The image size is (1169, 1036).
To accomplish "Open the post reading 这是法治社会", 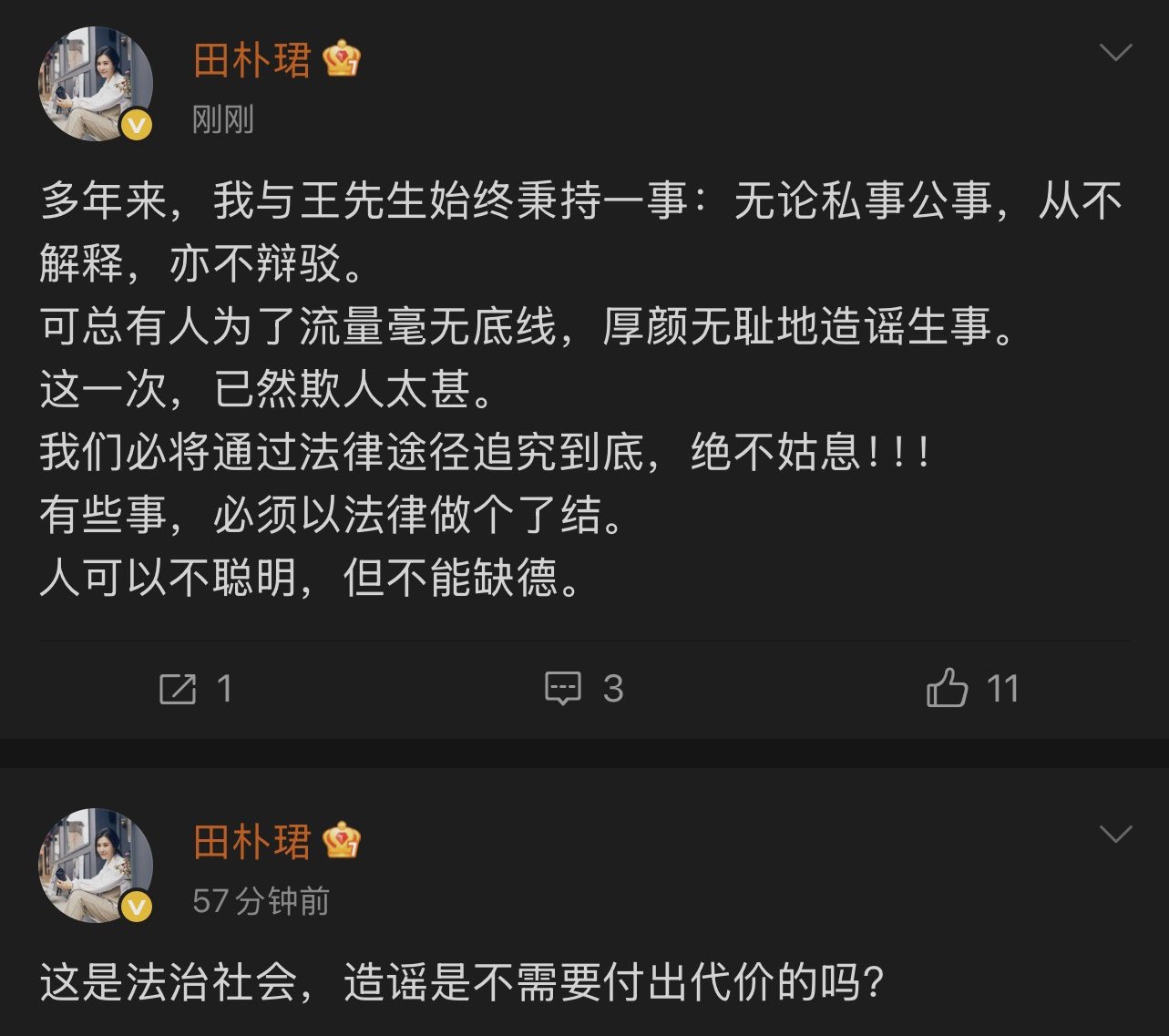I will tap(462, 983).
